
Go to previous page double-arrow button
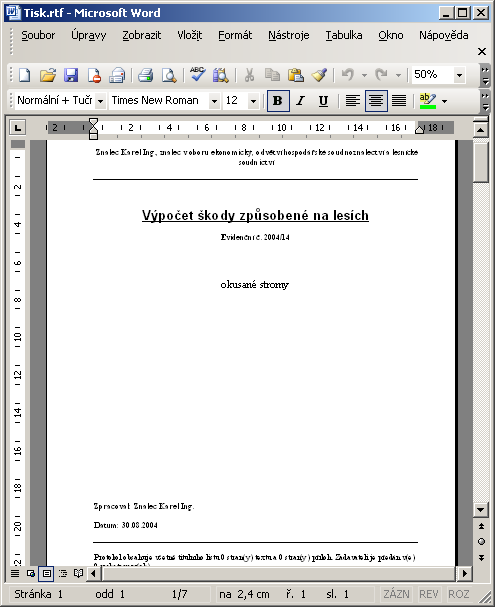[x=481, y=526]
